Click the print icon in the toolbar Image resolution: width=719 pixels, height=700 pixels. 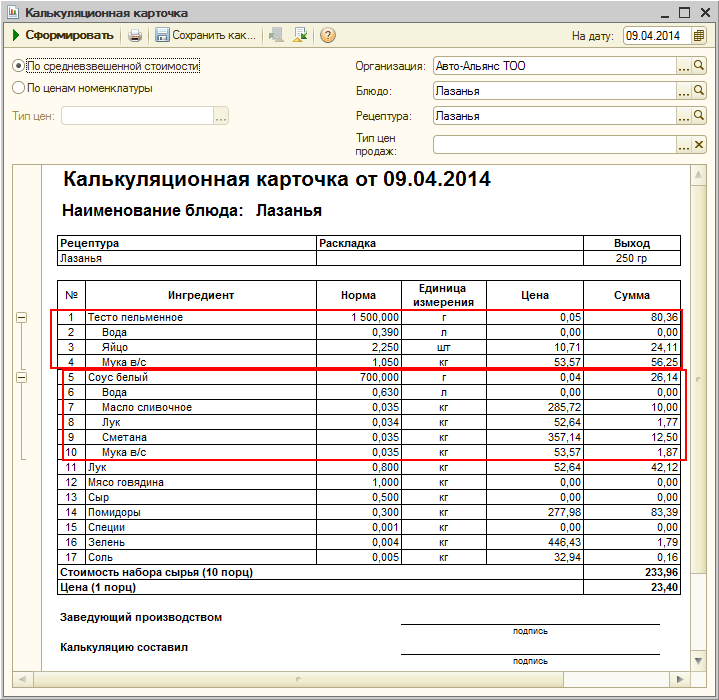click(135, 36)
